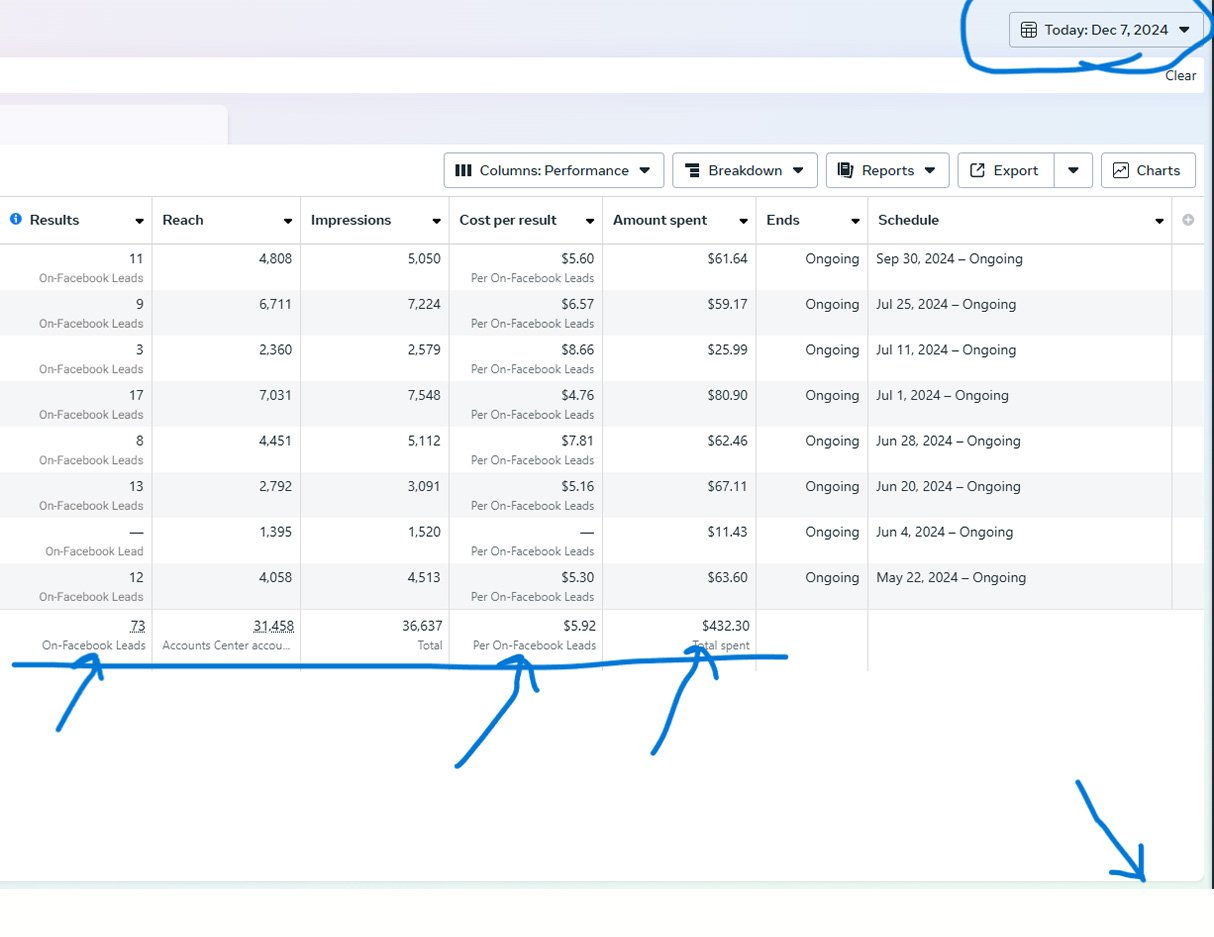Click the calendar icon in date selector
Image resolution: width=1214 pixels, height=937 pixels.
coord(1028,30)
